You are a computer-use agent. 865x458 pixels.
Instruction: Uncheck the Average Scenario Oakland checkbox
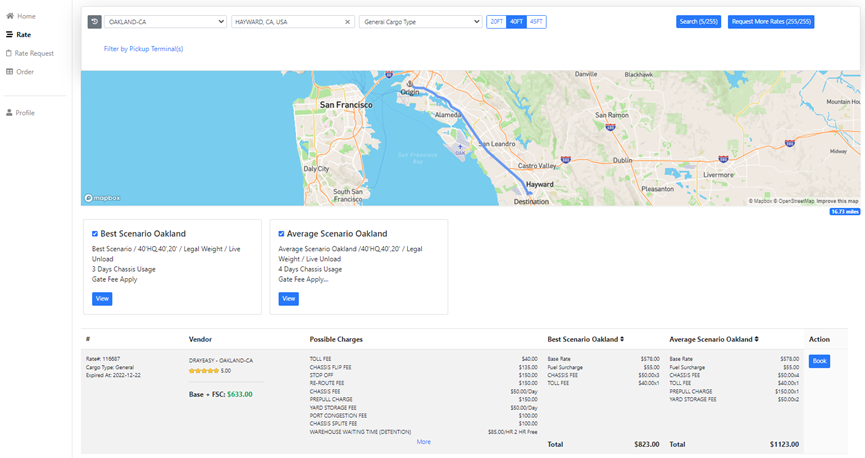pos(281,234)
